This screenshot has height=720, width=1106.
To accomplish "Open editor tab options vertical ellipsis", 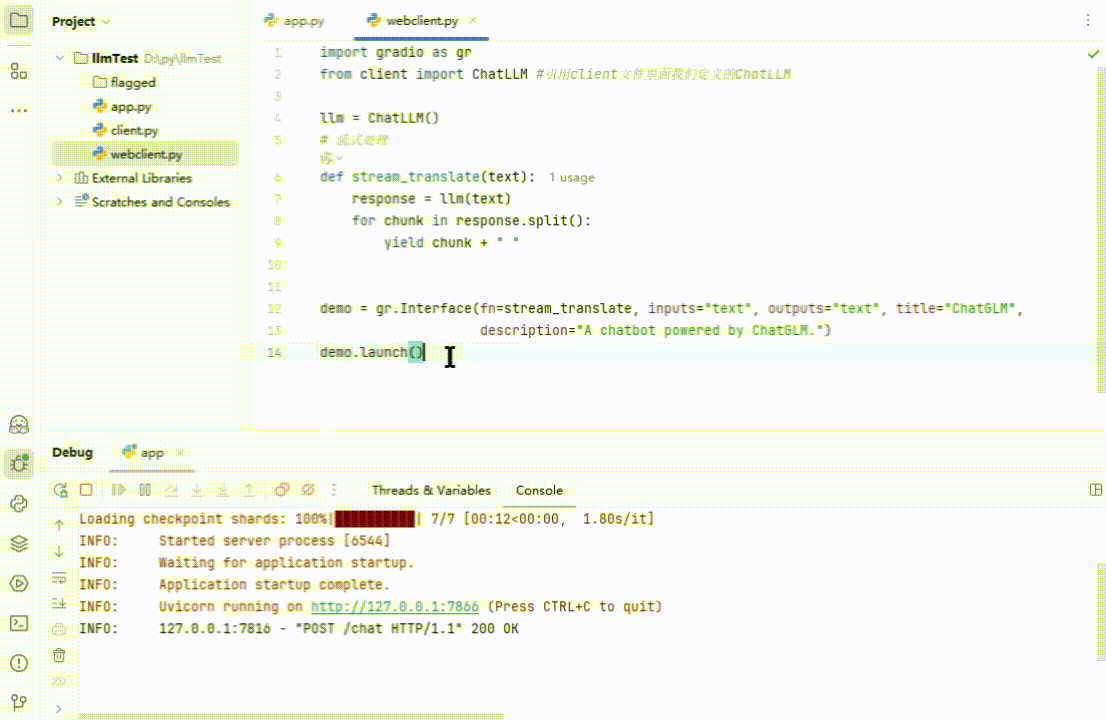I will [1088, 21].
